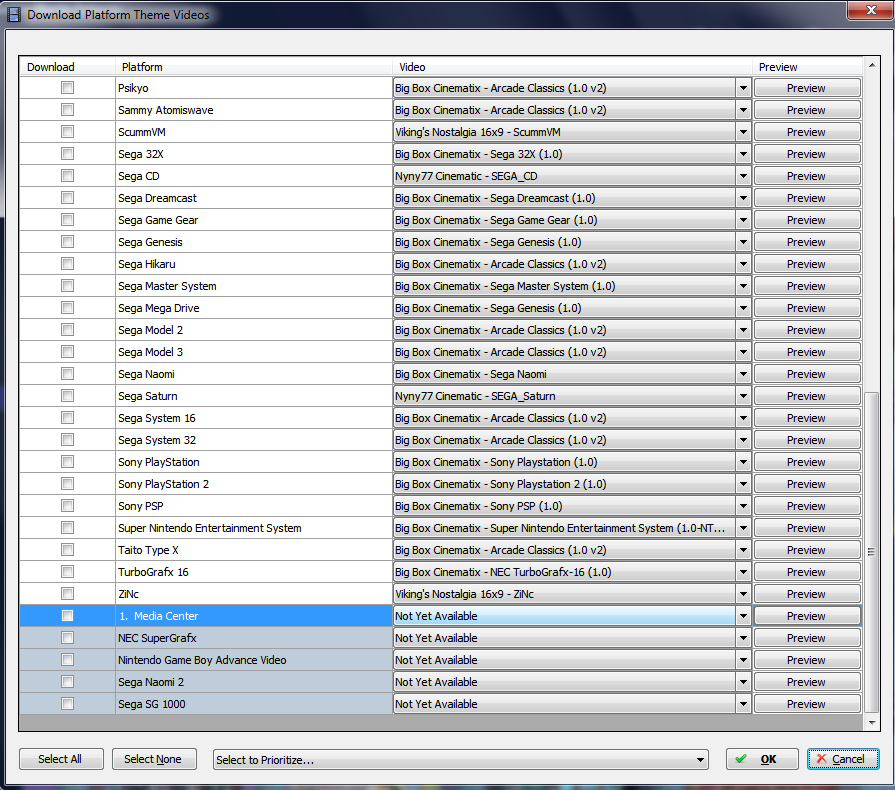Toggle the 1. Media Center download checkbox
895x790 pixels.
pyautogui.click(x=67, y=615)
